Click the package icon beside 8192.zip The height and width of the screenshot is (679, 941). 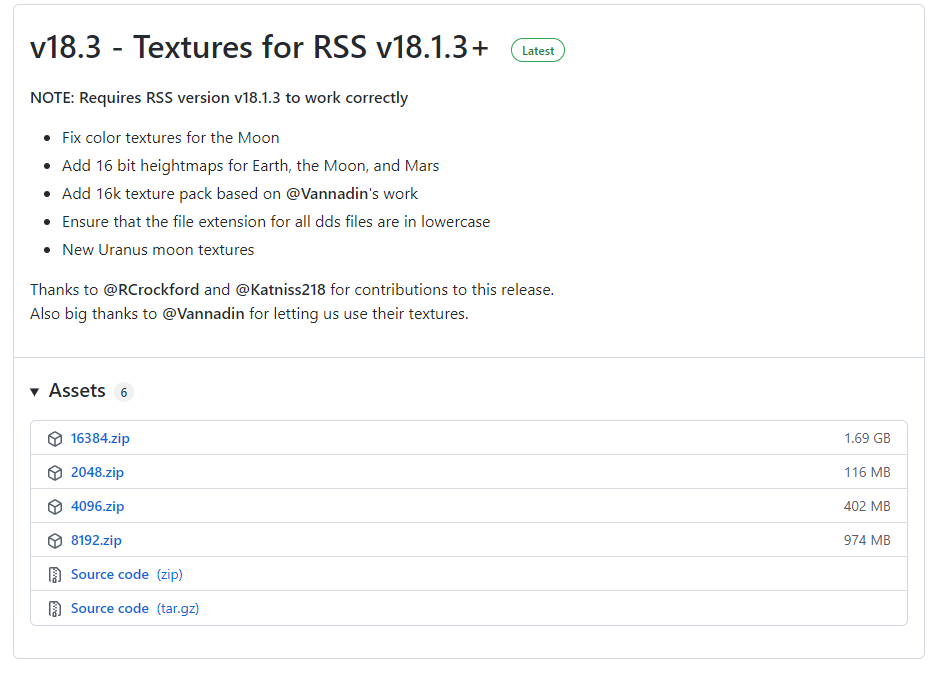[x=55, y=541]
